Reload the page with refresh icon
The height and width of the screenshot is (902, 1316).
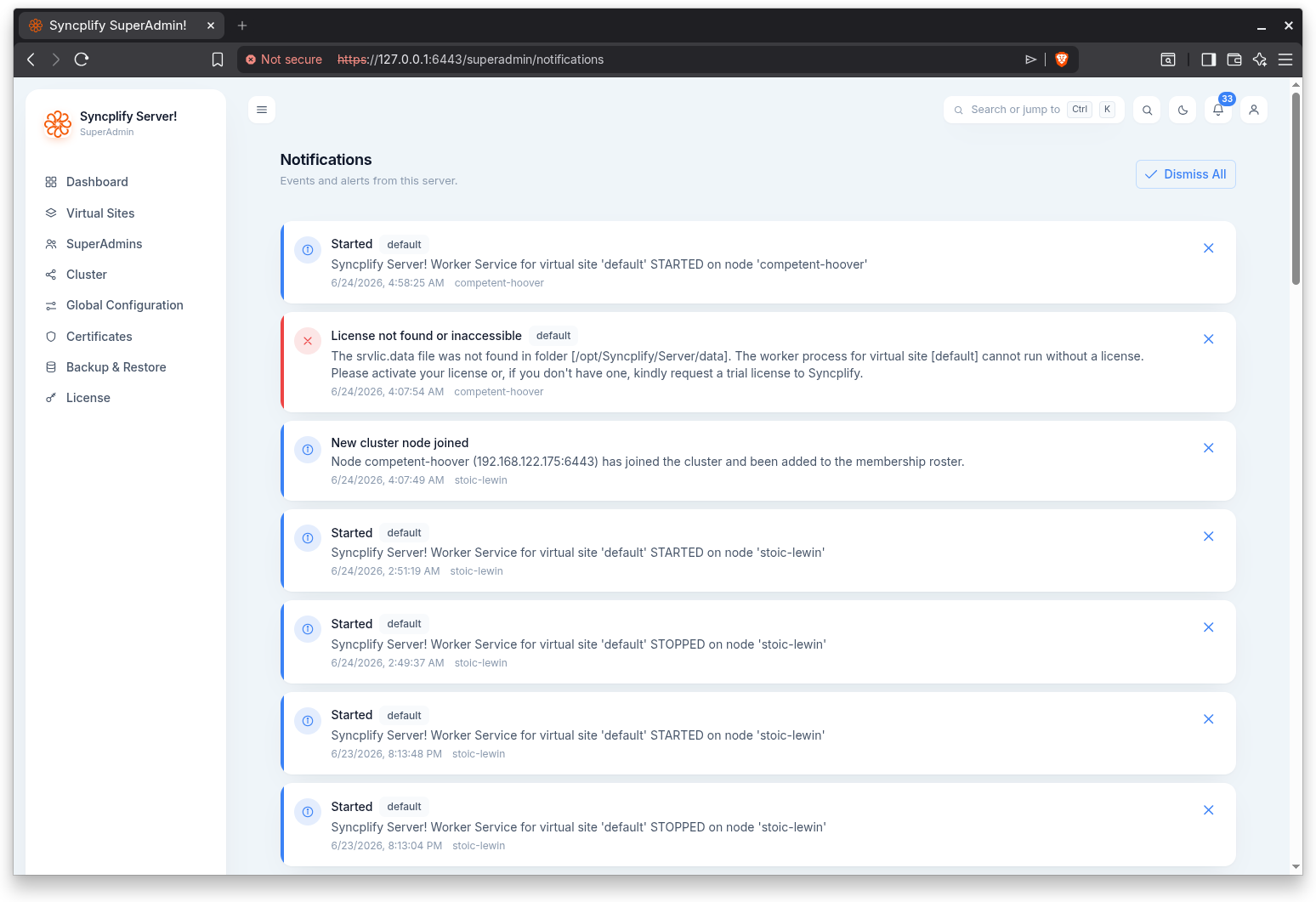click(82, 60)
